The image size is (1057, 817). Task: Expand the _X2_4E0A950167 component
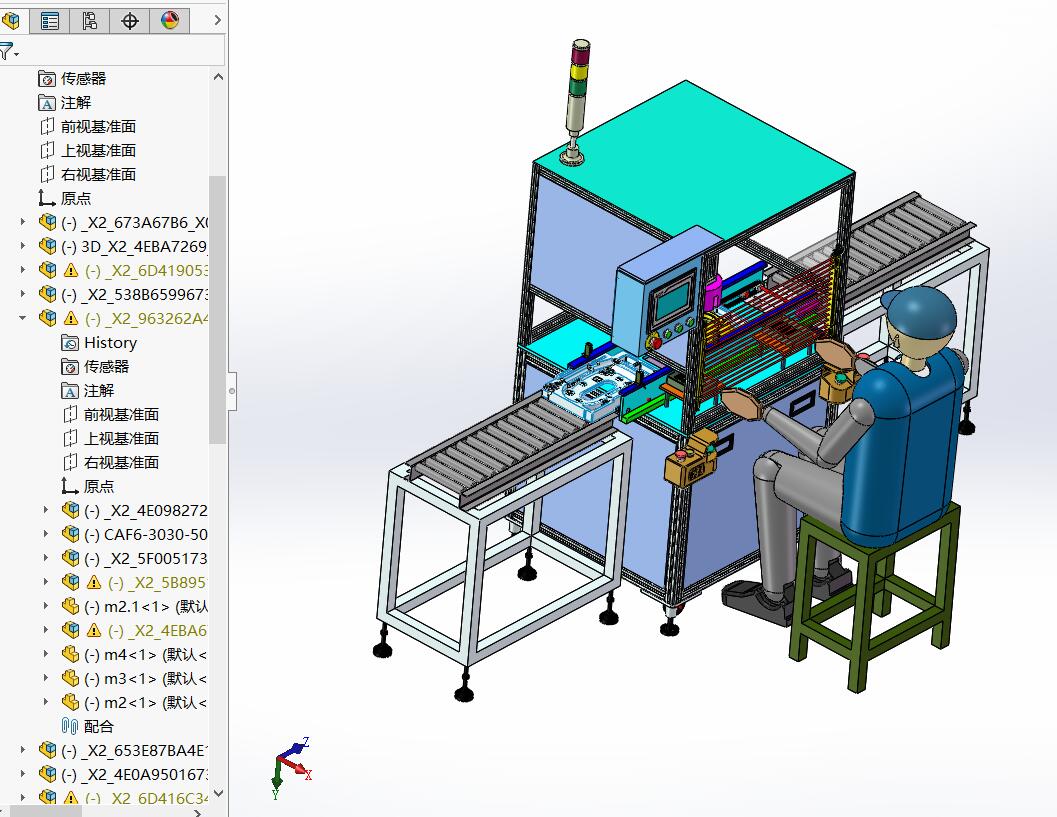[23, 774]
